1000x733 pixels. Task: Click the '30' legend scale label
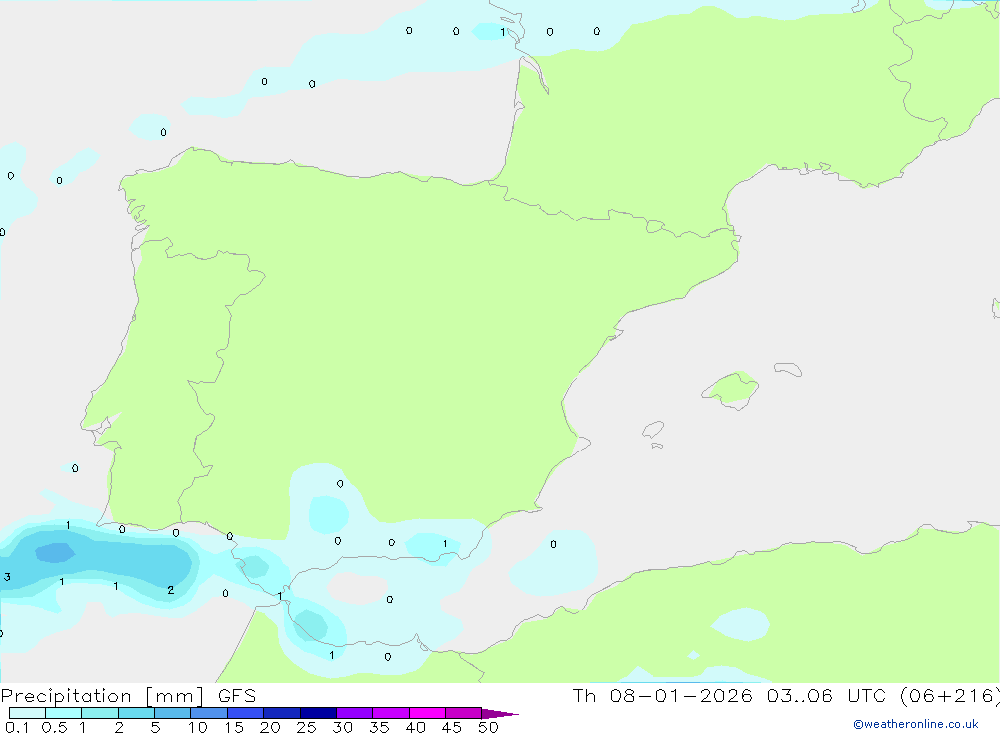[343, 727]
